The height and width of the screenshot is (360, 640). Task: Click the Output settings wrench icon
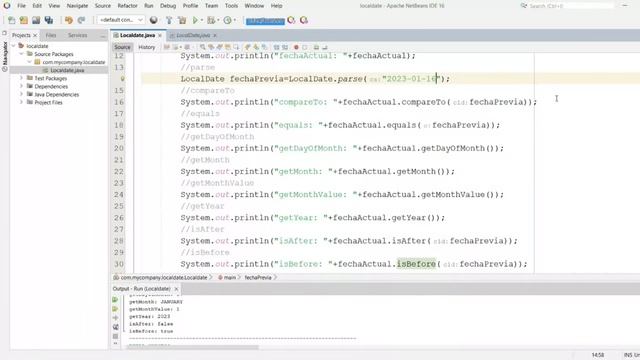coord(115,327)
